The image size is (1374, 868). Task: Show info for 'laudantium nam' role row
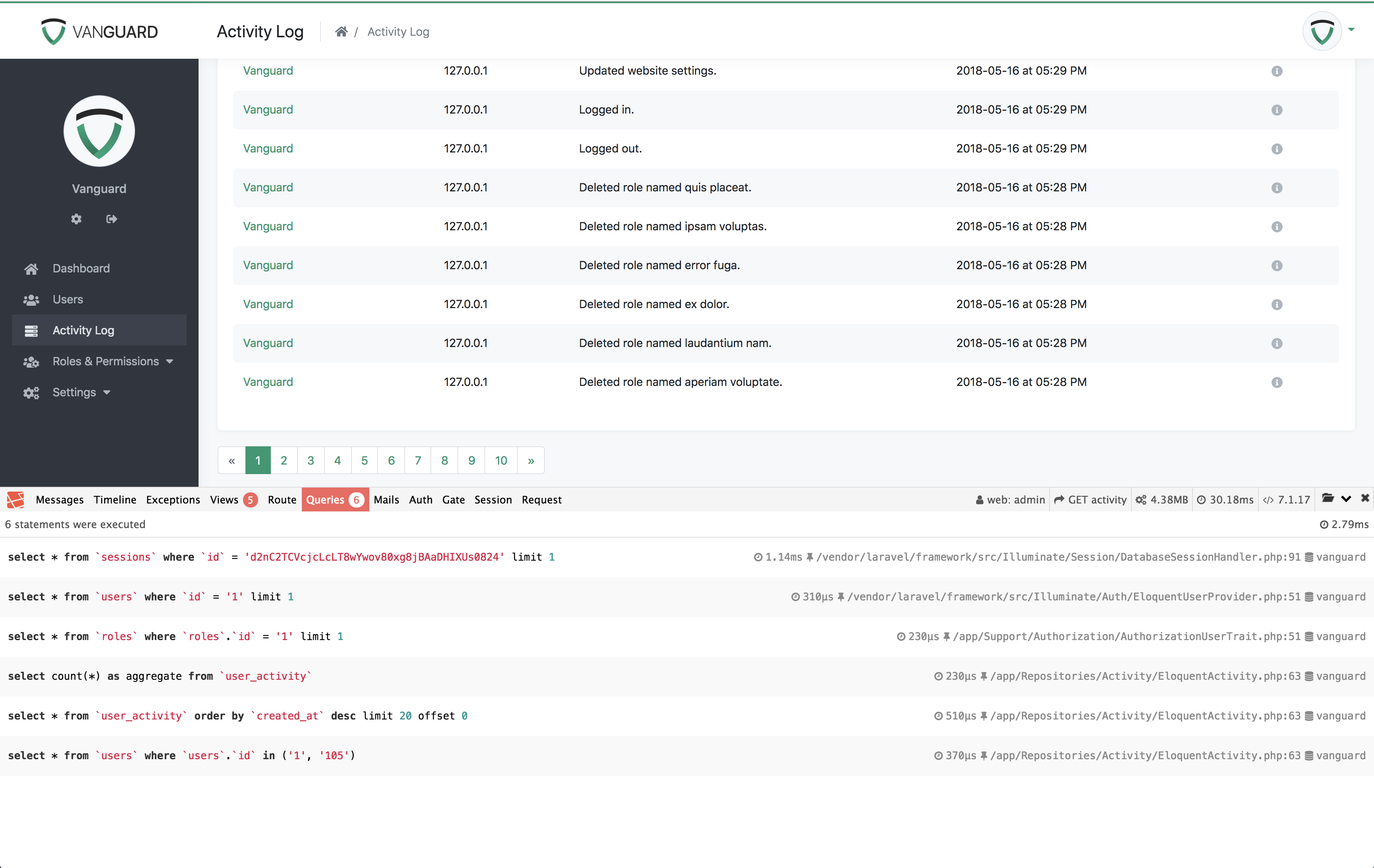(1277, 343)
